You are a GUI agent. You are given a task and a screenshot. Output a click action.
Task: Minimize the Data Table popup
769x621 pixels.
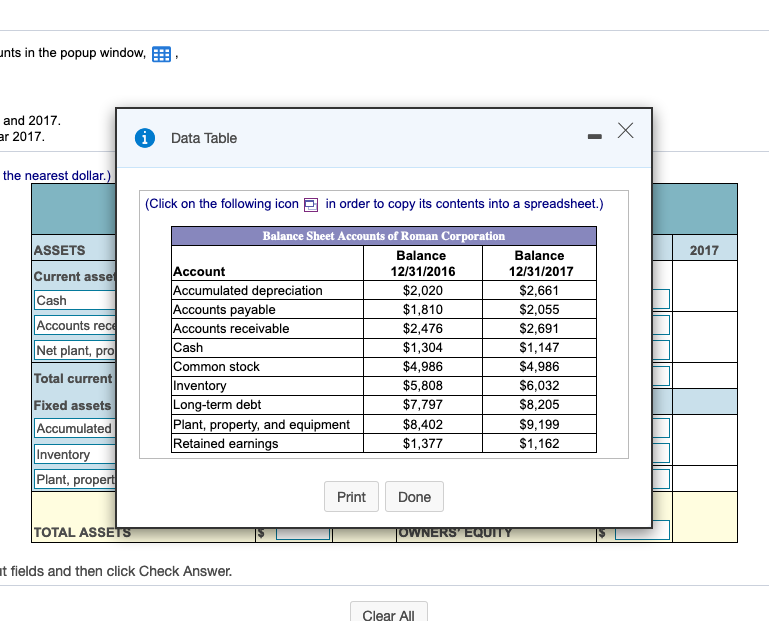594,136
